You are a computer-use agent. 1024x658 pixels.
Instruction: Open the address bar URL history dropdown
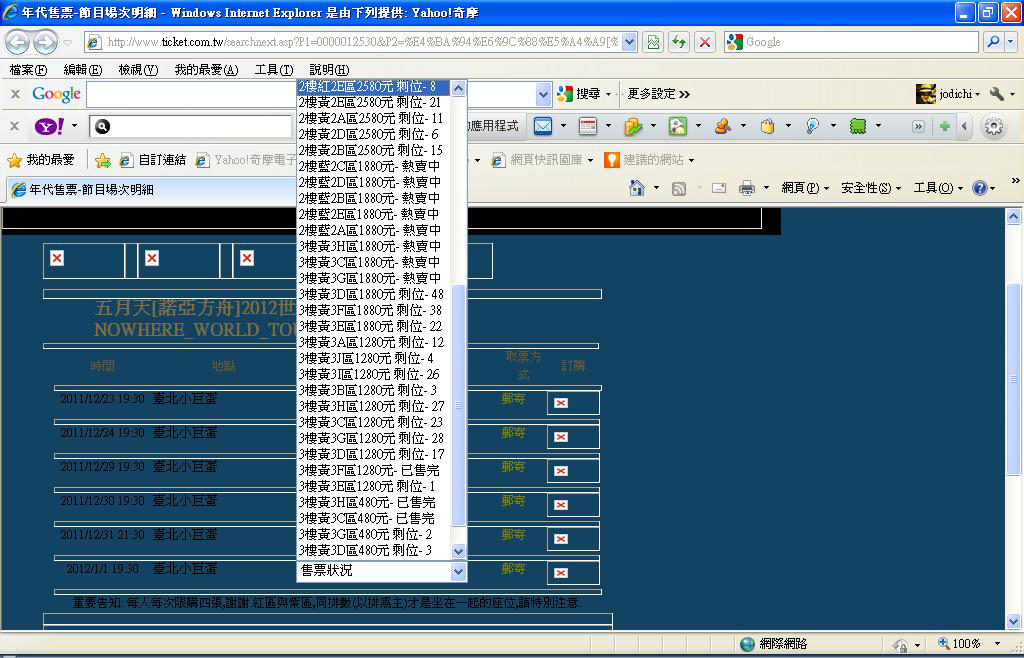pos(629,42)
